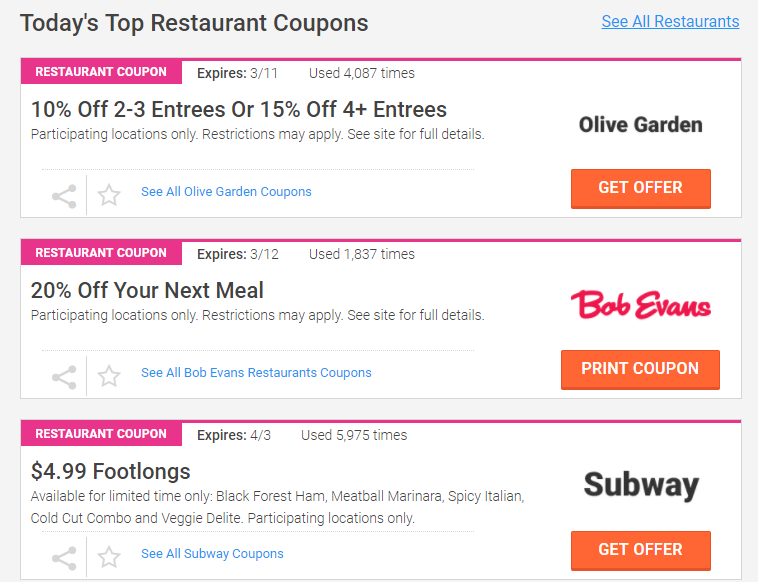
Task: Select the 10% Off 2-3 Entrees coupon title
Action: (239, 109)
